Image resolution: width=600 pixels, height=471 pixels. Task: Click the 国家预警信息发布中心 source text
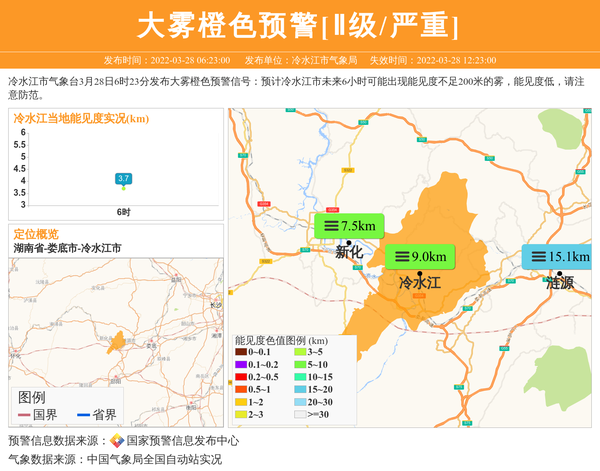[183, 441]
